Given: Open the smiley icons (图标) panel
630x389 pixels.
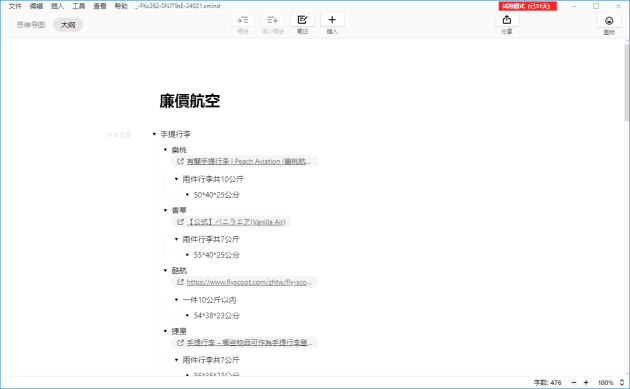Looking at the screenshot, I should pos(609,21).
